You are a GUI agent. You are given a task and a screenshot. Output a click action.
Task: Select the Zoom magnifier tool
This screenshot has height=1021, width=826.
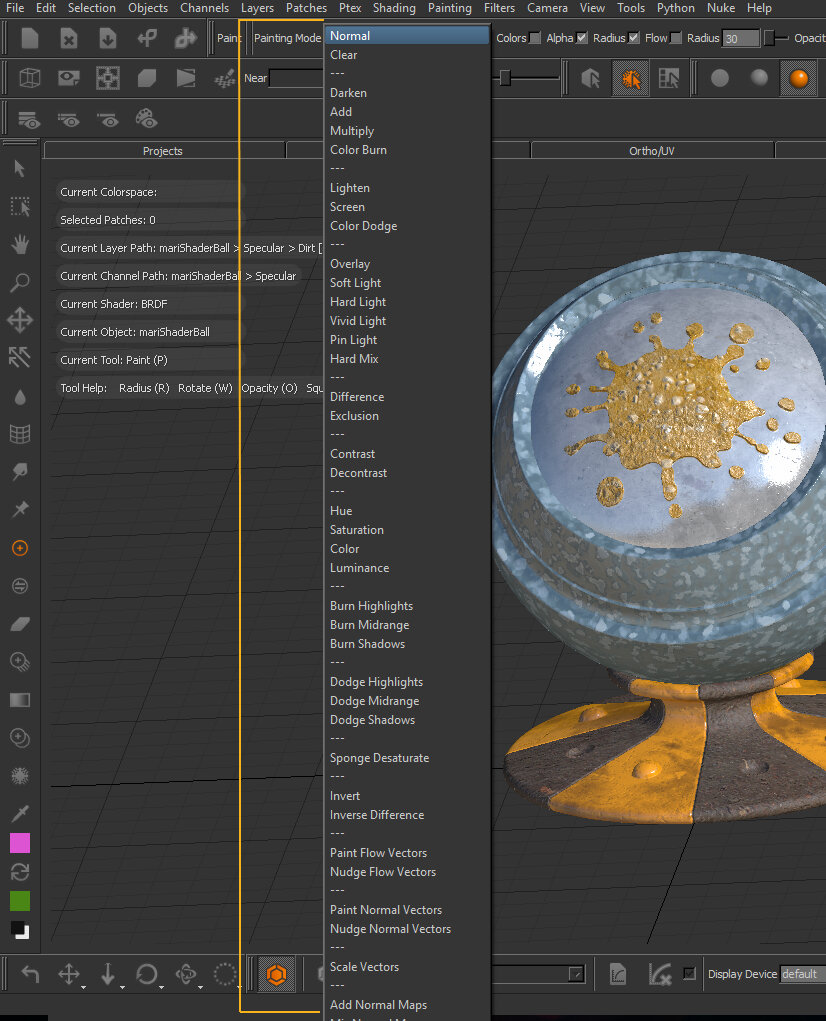click(x=19, y=283)
